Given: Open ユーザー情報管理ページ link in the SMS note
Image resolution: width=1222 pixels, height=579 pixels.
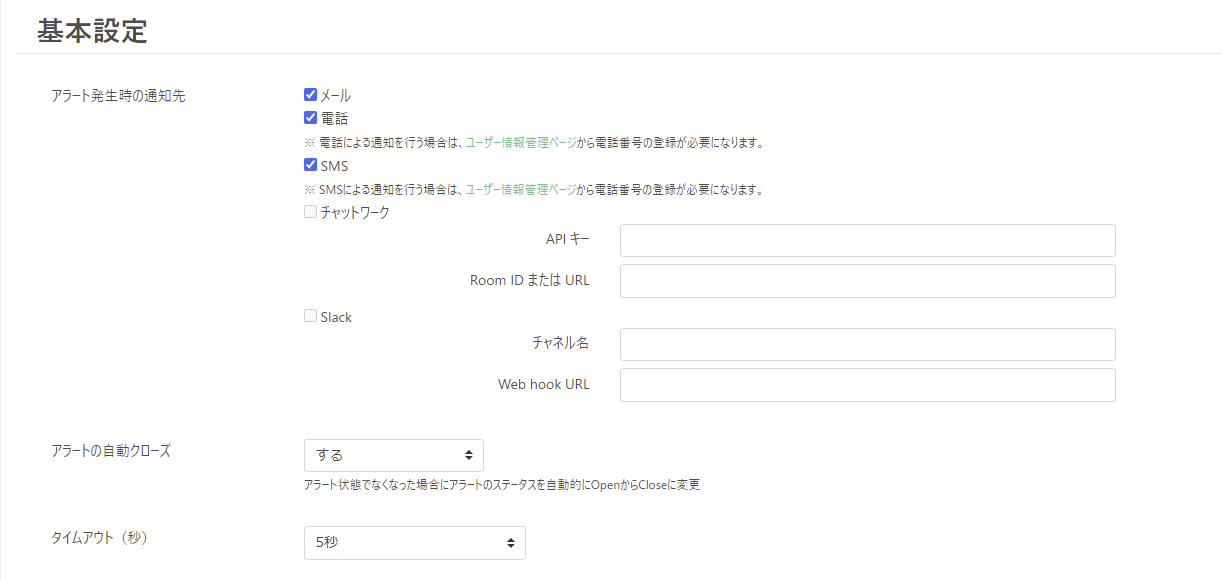Looking at the screenshot, I should (521, 190).
